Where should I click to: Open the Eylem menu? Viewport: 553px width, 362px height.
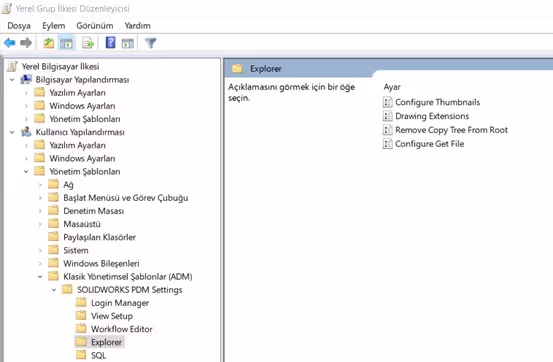[54, 26]
